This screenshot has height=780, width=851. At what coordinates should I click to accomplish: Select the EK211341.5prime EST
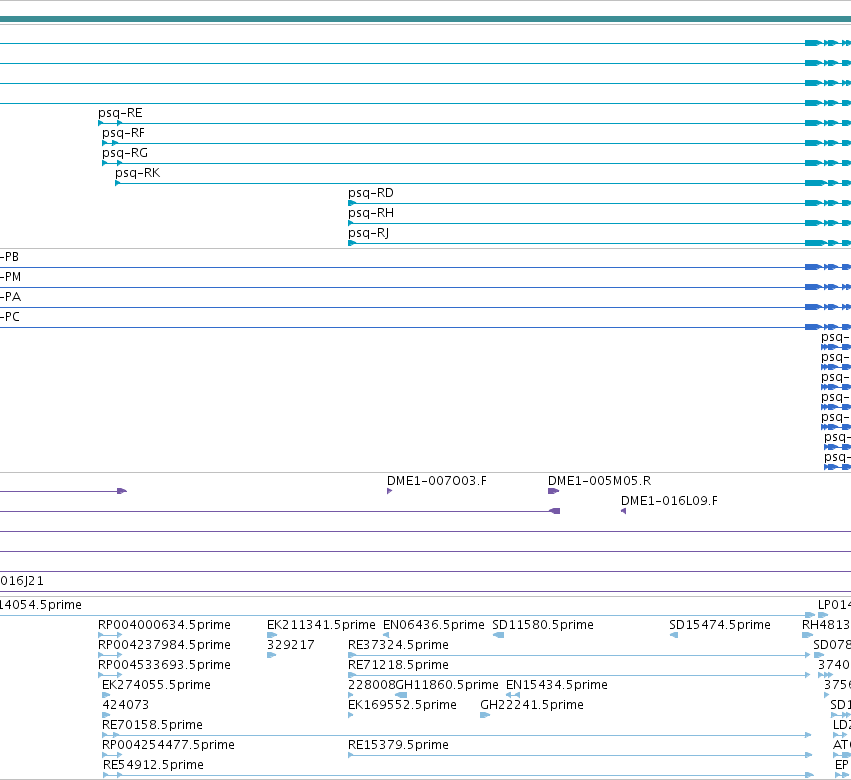click(x=321, y=625)
